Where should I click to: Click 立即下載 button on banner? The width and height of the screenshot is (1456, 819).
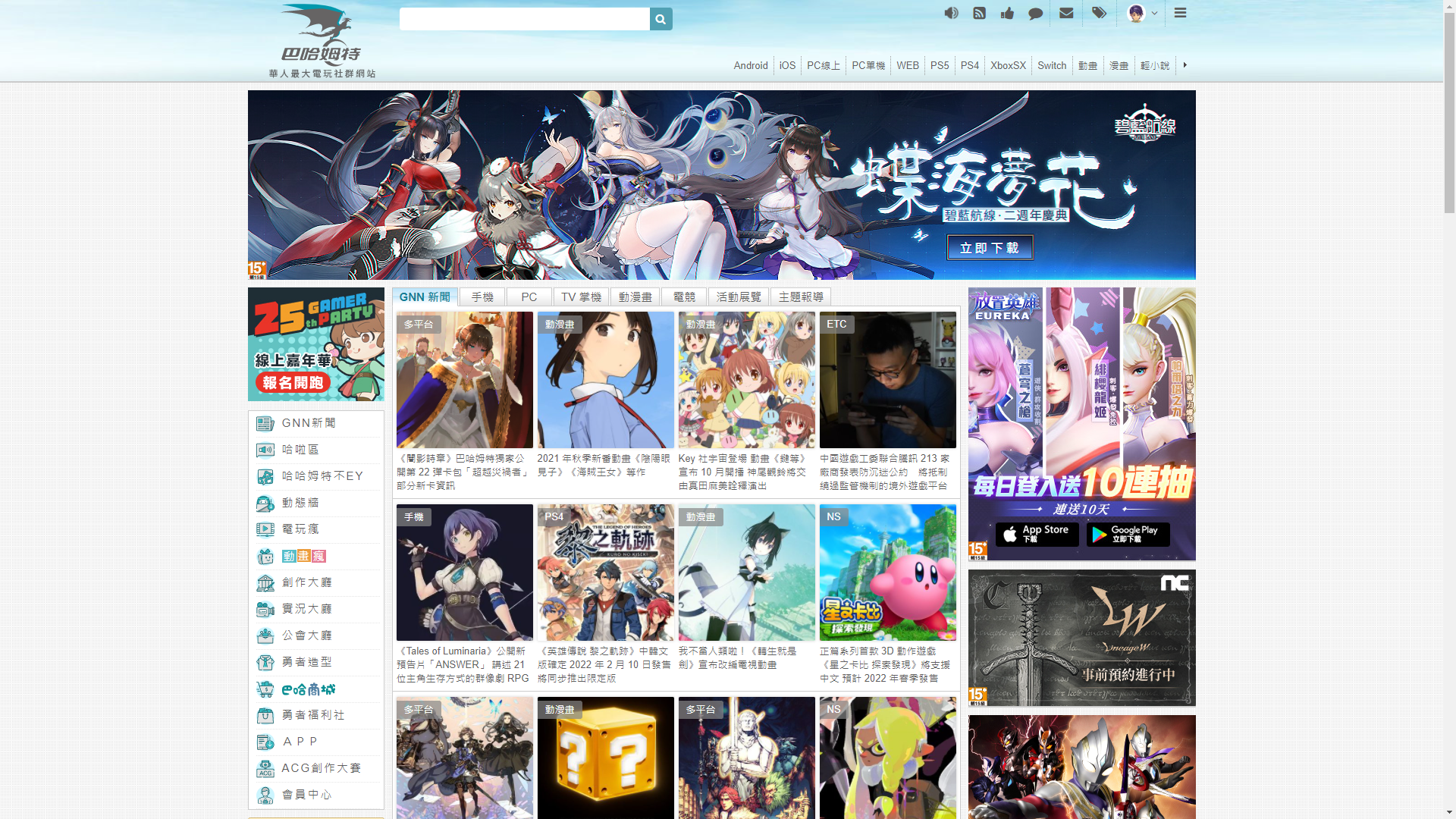(990, 248)
